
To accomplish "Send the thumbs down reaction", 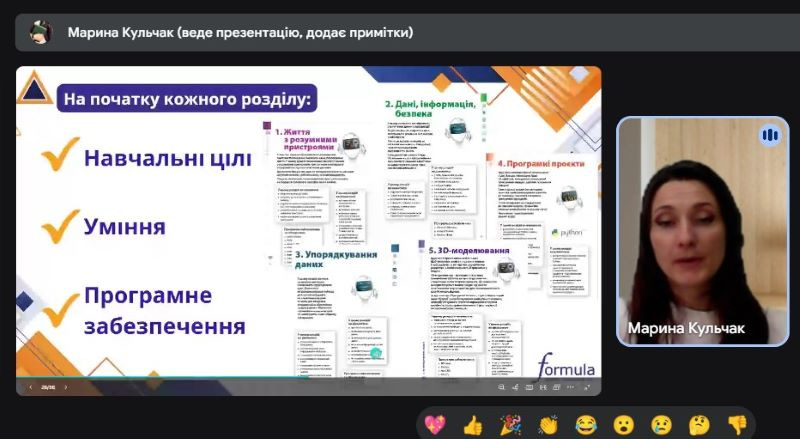I will click(737, 424).
